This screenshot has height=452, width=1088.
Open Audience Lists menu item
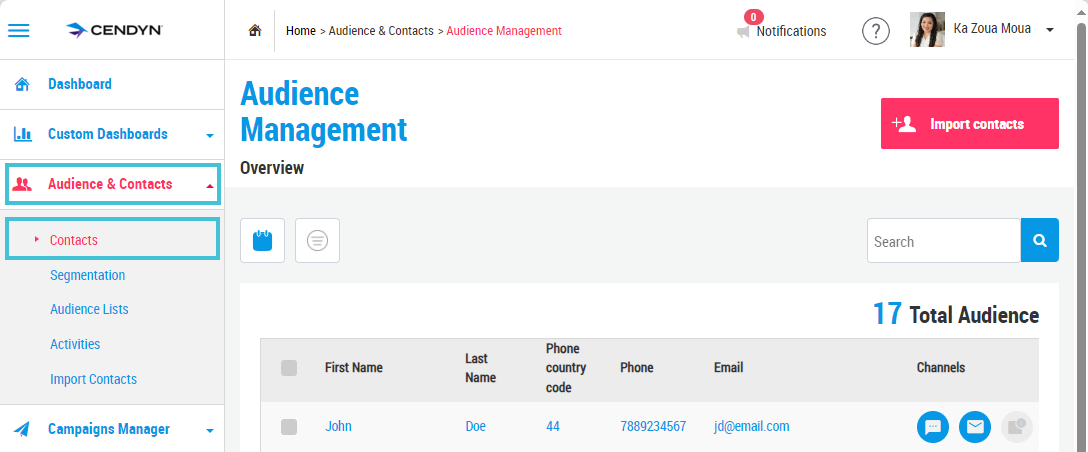coord(89,309)
